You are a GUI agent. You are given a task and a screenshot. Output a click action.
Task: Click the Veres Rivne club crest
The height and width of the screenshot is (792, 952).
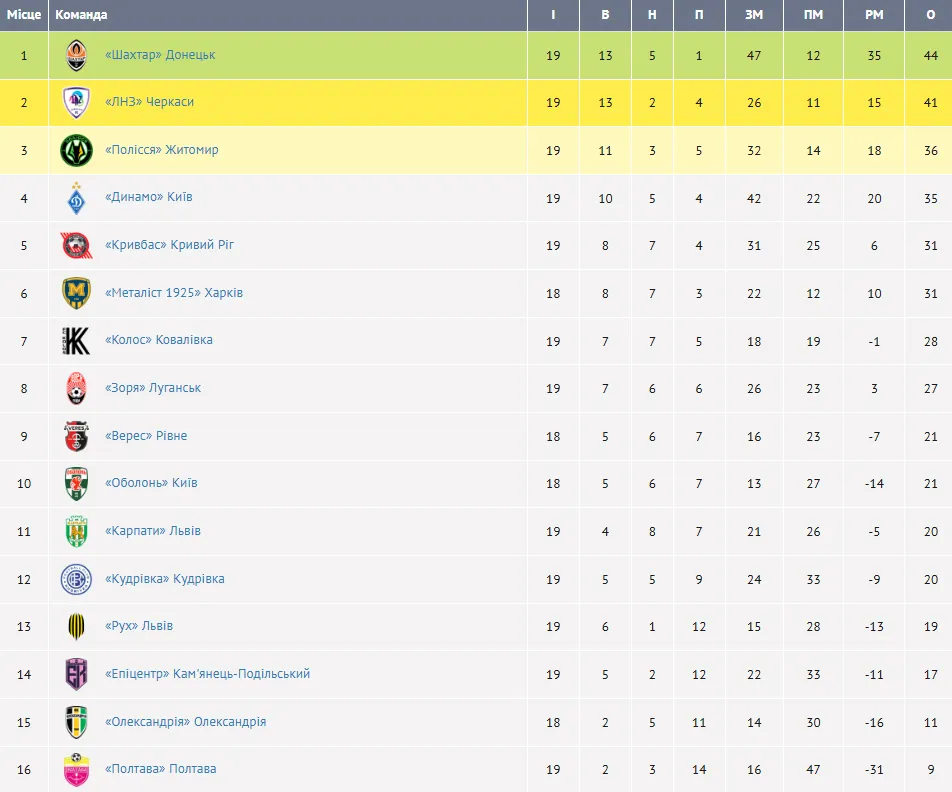coord(77,437)
